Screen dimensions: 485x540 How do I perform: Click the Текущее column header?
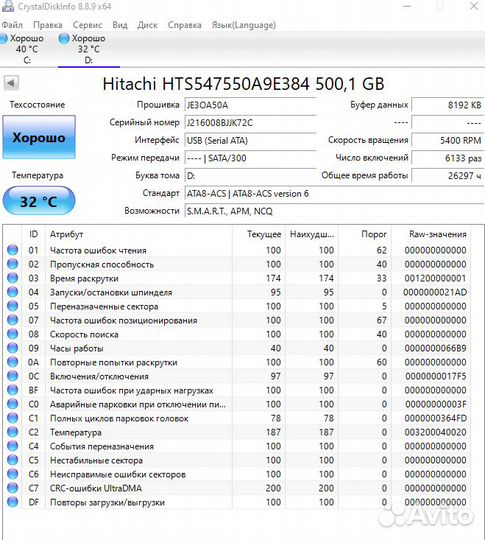click(x=258, y=234)
